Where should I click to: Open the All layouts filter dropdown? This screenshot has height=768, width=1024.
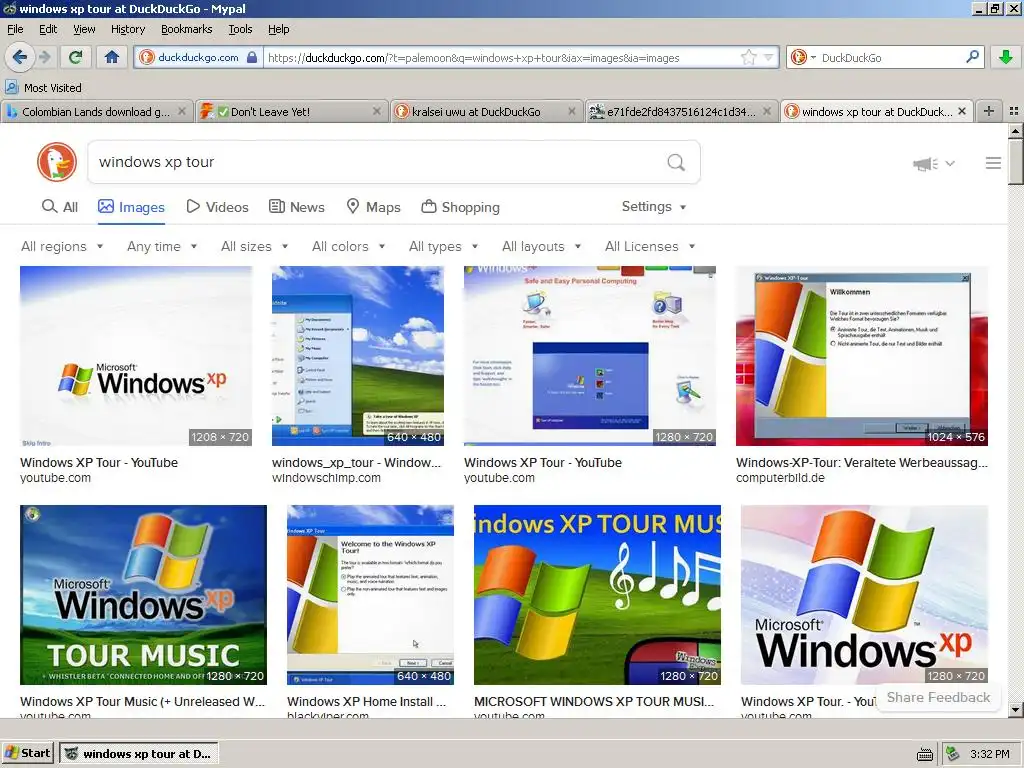click(541, 246)
